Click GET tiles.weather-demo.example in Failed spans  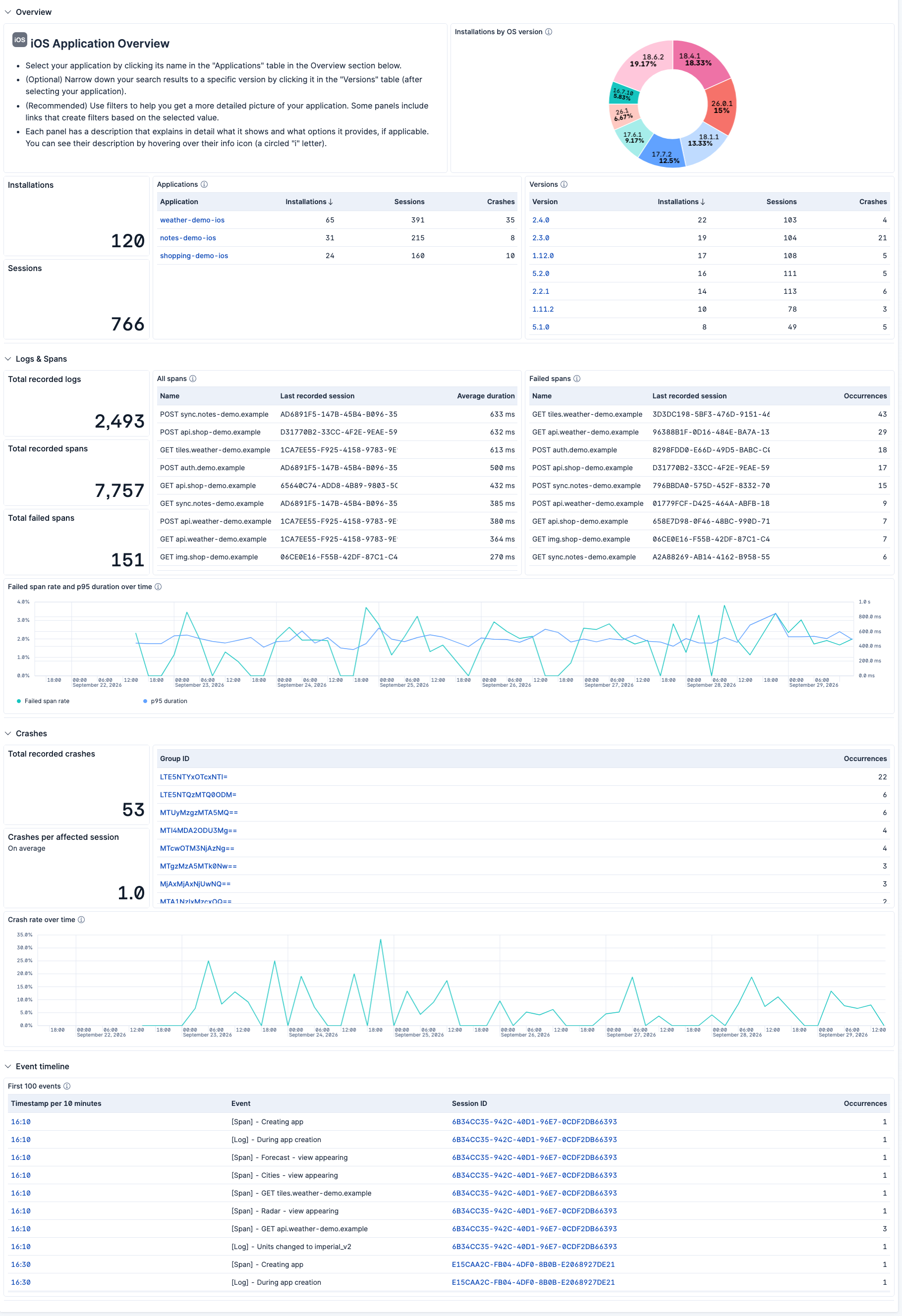(x=587, y=415)
